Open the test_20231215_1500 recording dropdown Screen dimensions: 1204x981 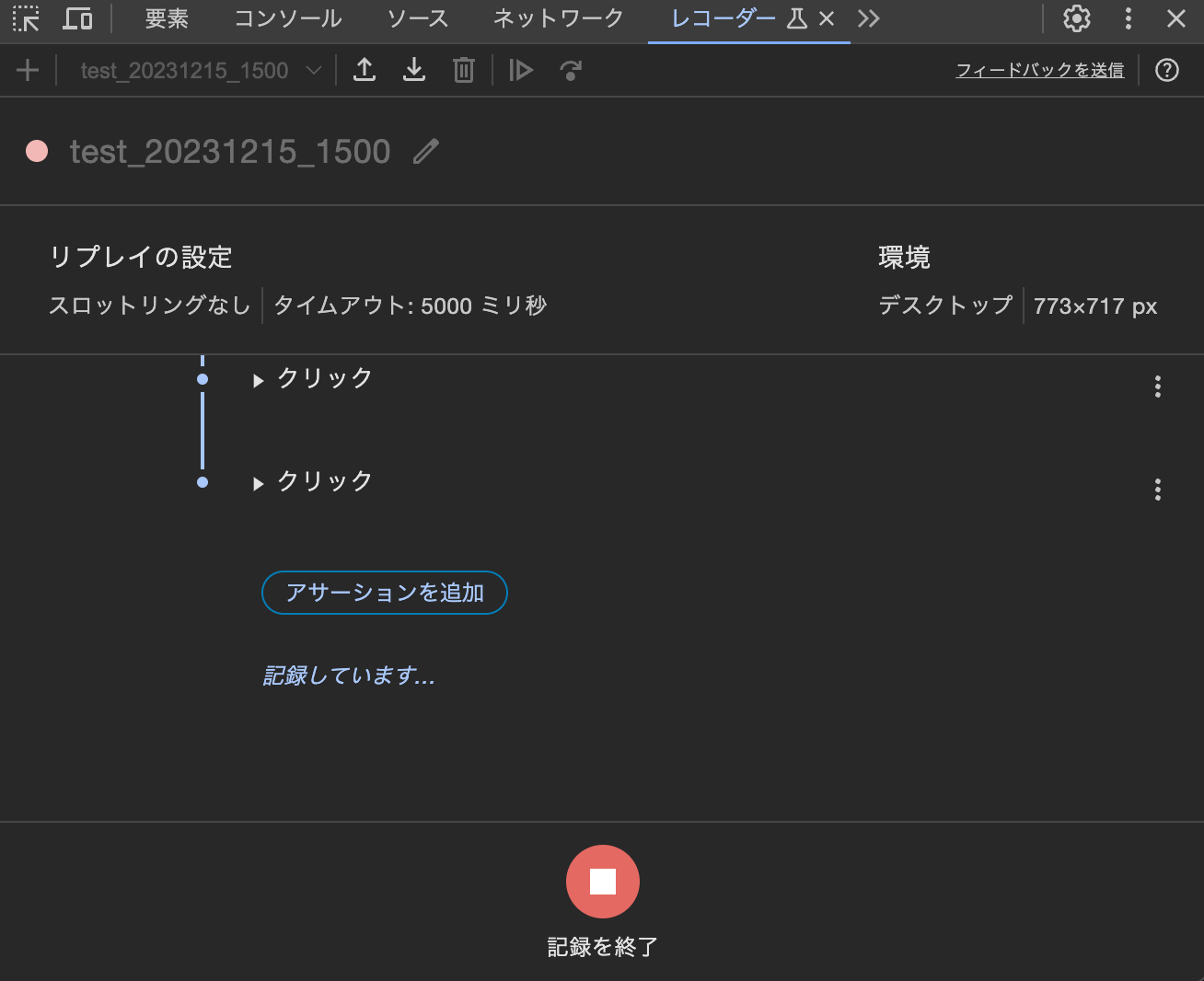point(197,70)
